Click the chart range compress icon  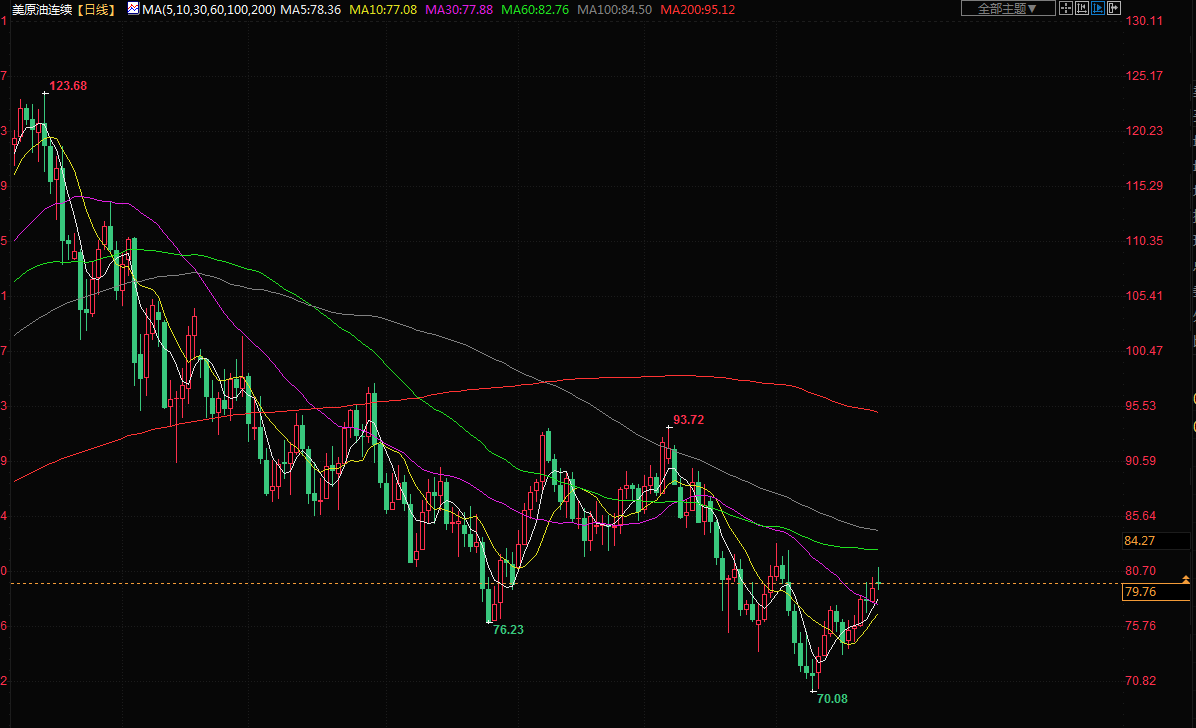tap(1081, 8)
